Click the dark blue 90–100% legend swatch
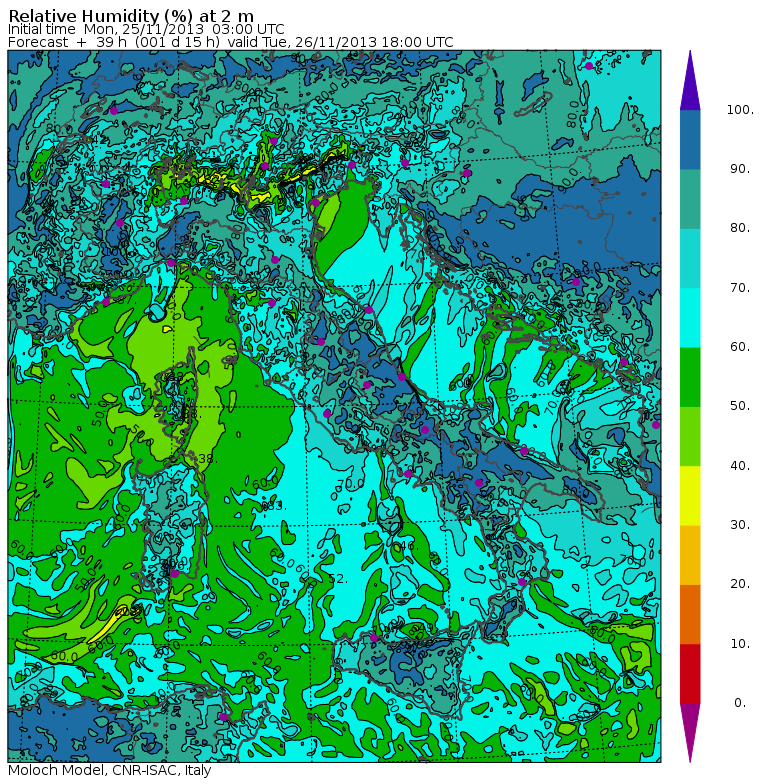This screenshot has width=760, height=784. 690,140
